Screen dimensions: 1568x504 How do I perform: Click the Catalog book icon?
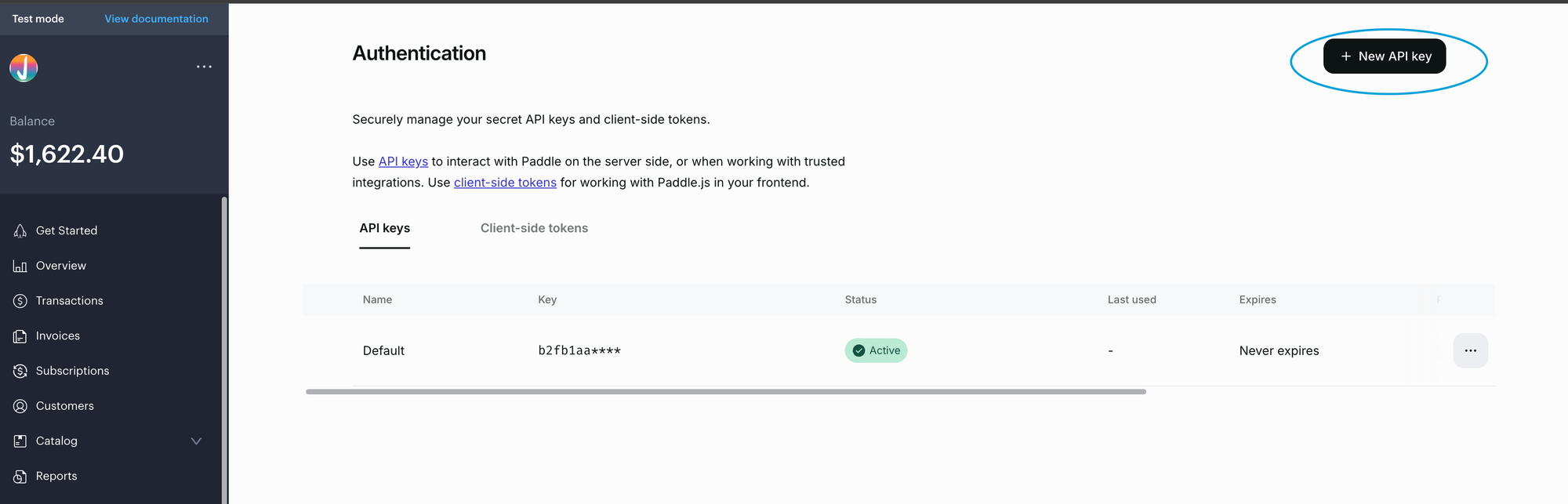coord(20,441)
